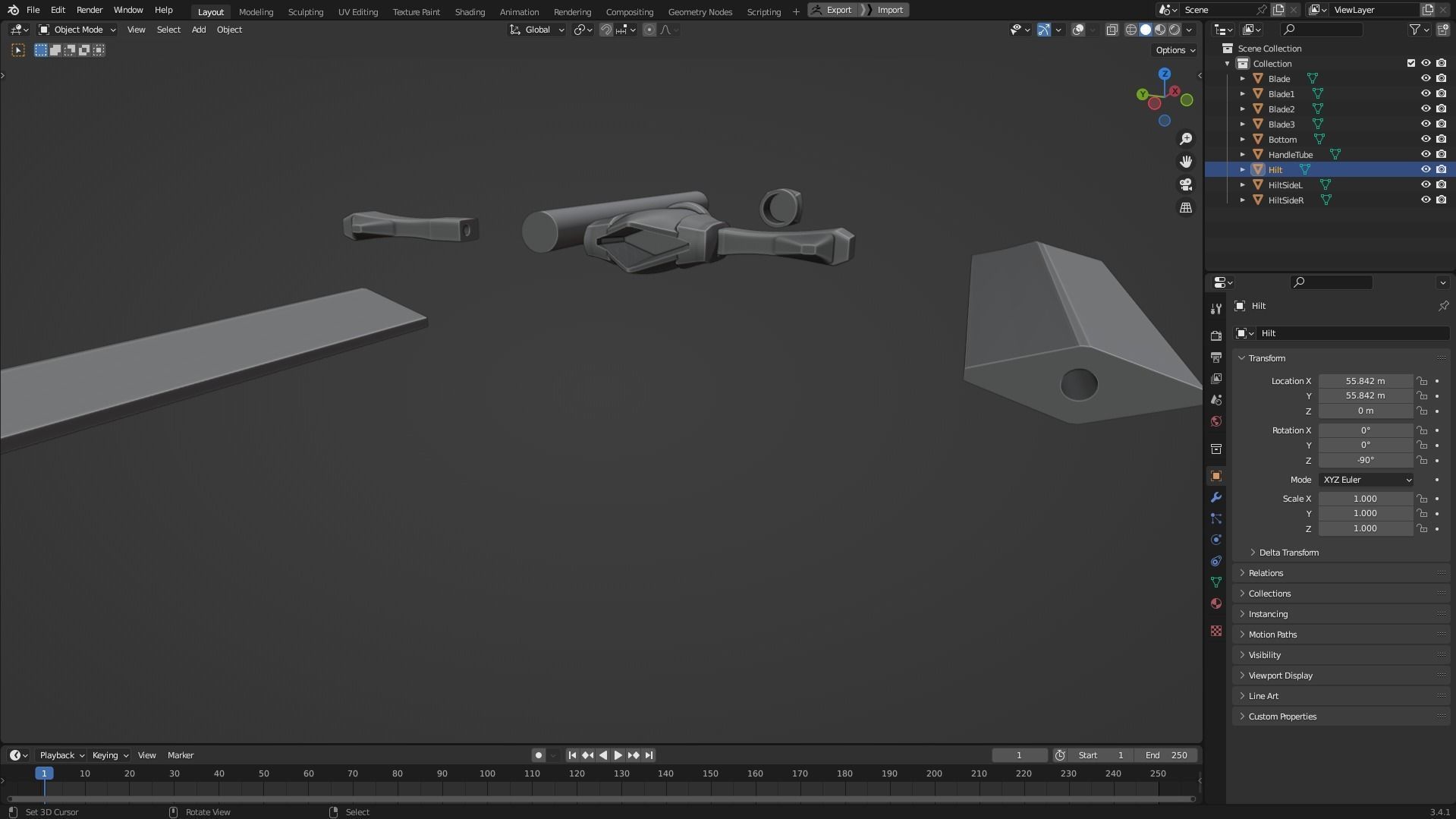Viewport: 1456px width, 819px height.
Task: Toggle X-ray display in viewport
Action: point(1112,30)
